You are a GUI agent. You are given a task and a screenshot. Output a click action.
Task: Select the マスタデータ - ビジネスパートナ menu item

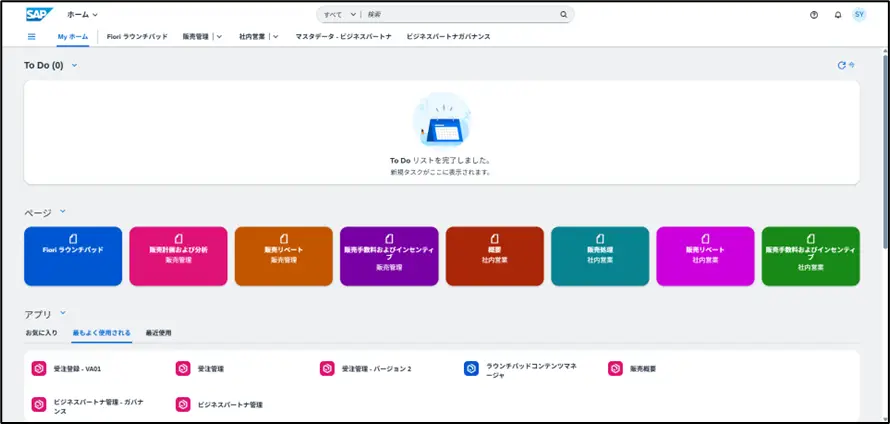(344, 36)
